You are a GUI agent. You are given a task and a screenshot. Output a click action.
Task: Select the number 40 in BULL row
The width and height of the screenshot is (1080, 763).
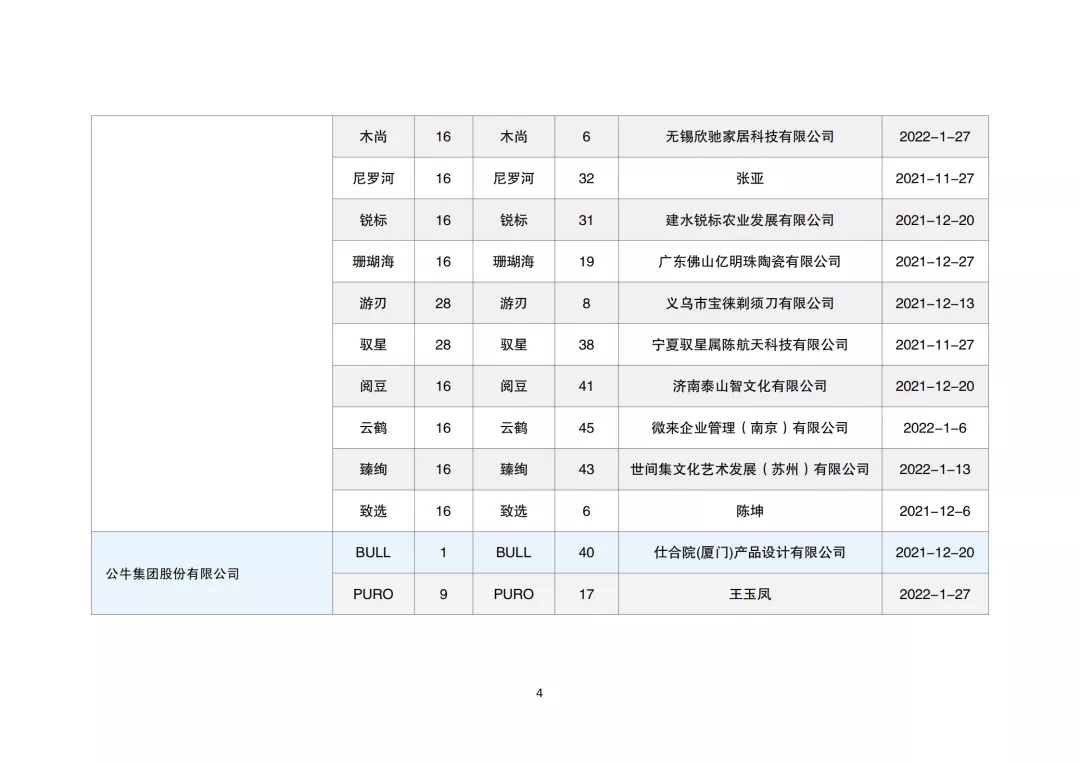point(586,552)
